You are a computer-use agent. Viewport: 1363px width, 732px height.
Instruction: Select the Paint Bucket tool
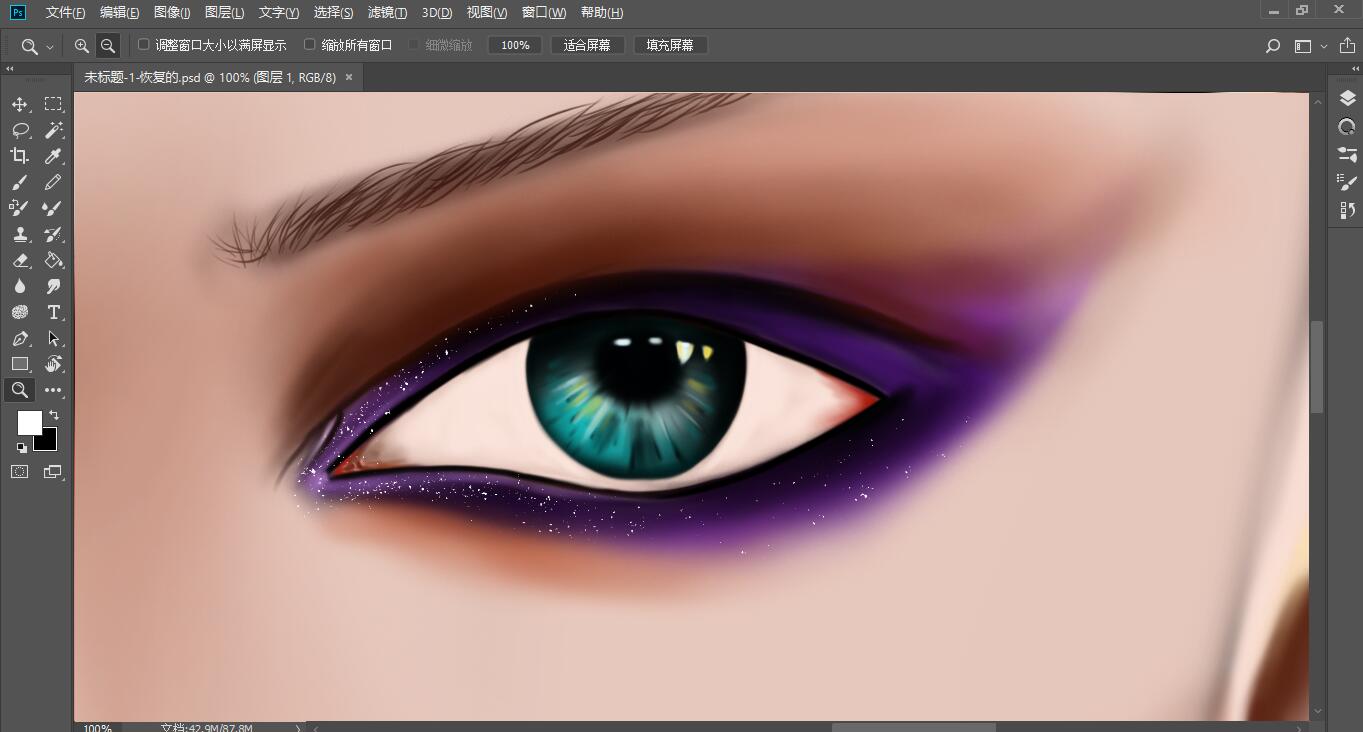click(x=53, y=260)
